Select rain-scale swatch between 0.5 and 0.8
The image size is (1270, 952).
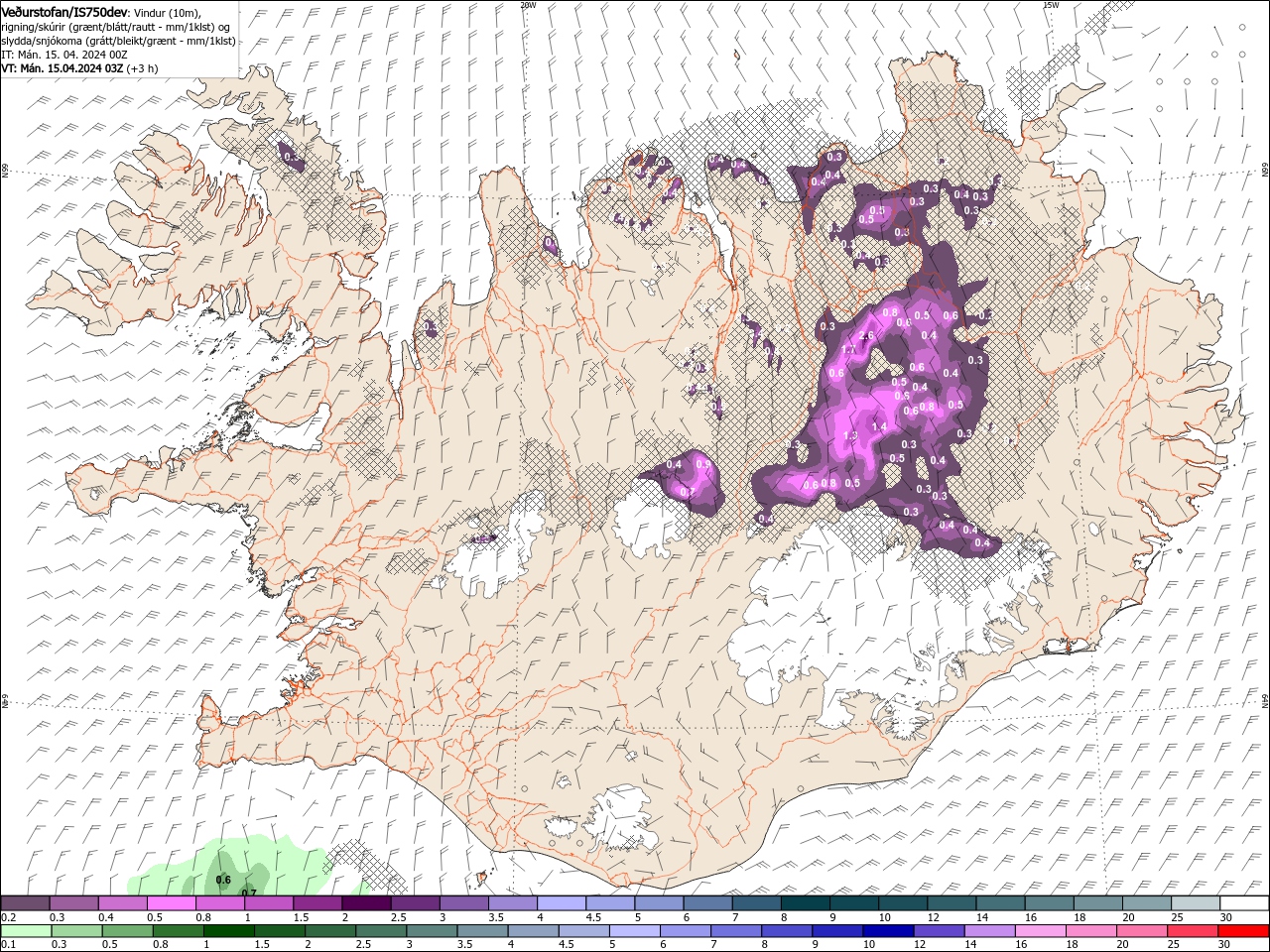(x=127, y=931)
